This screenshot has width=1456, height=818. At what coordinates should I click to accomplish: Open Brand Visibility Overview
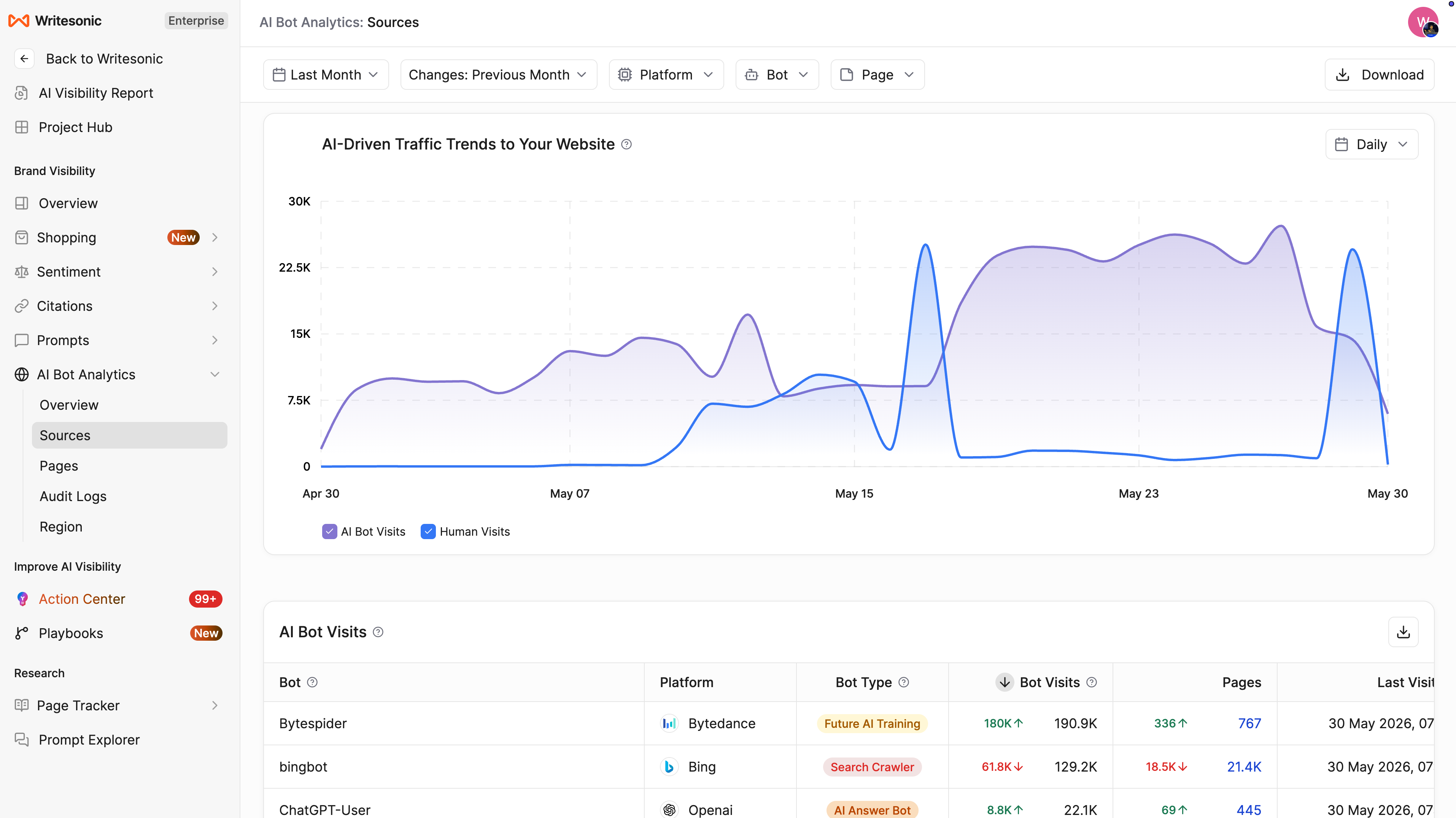click(x=68, y=203)
